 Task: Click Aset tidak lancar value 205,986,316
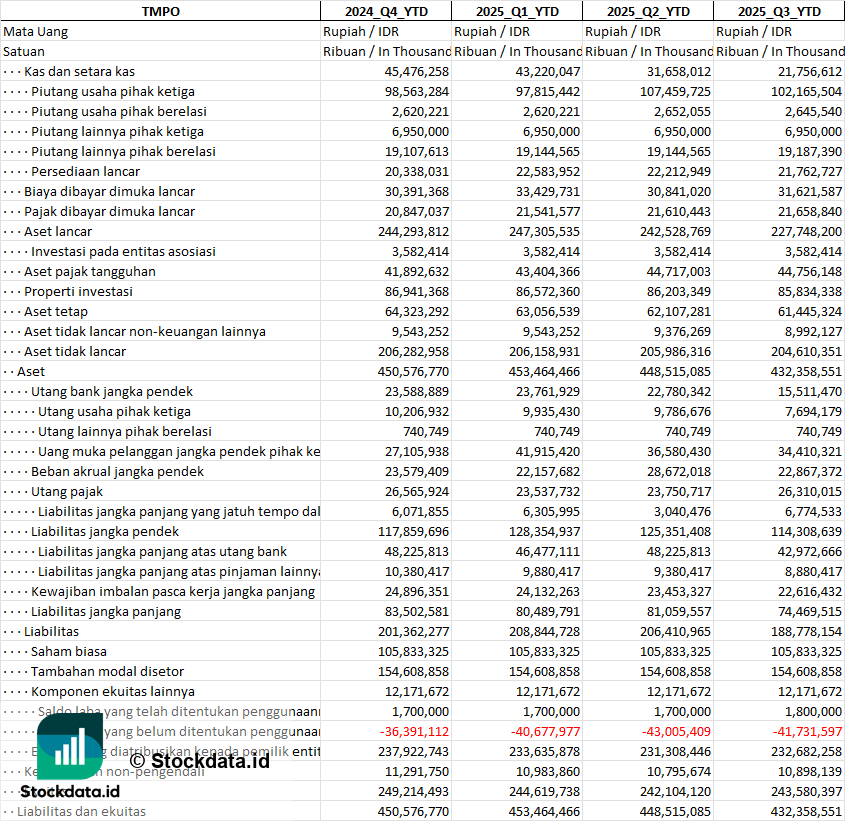pos(675,351)
